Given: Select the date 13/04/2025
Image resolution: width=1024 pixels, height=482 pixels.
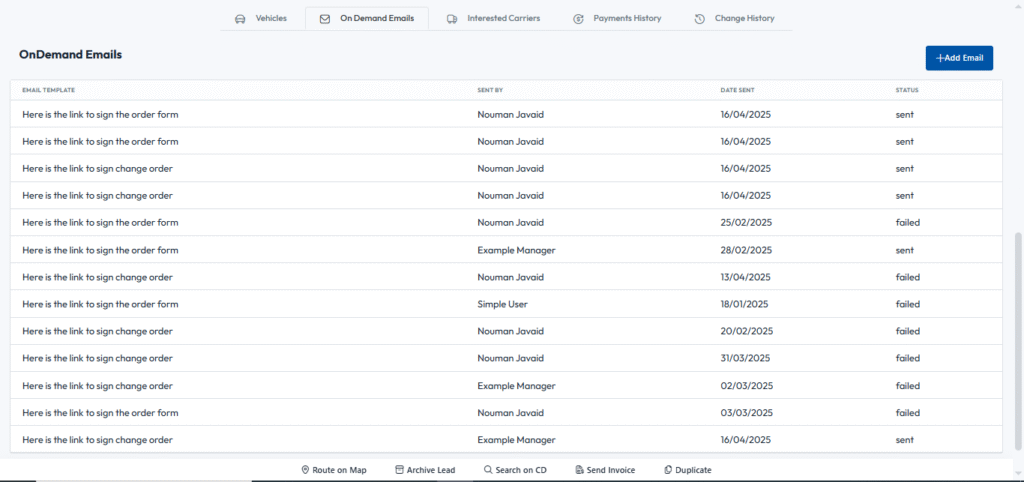Looking at the screenshot, I should 746,277.
